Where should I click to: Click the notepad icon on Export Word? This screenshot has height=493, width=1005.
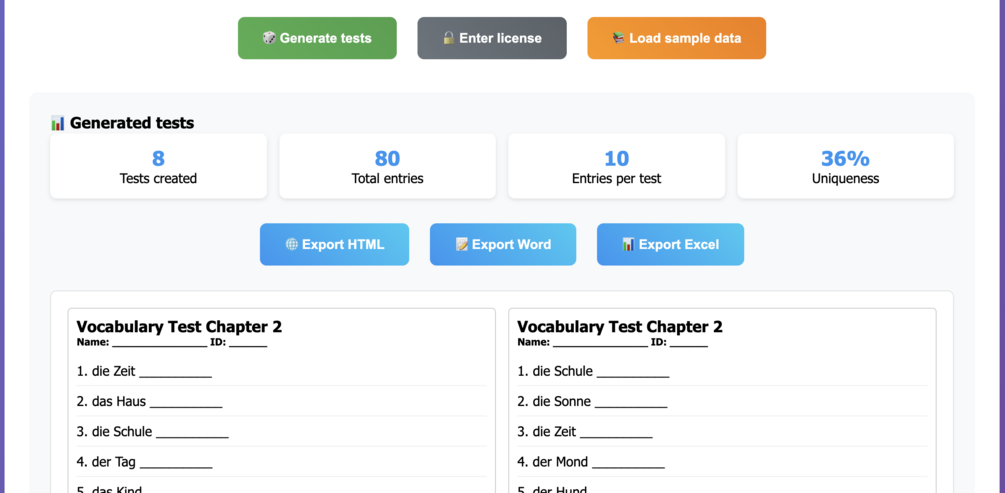pos(461,244)
